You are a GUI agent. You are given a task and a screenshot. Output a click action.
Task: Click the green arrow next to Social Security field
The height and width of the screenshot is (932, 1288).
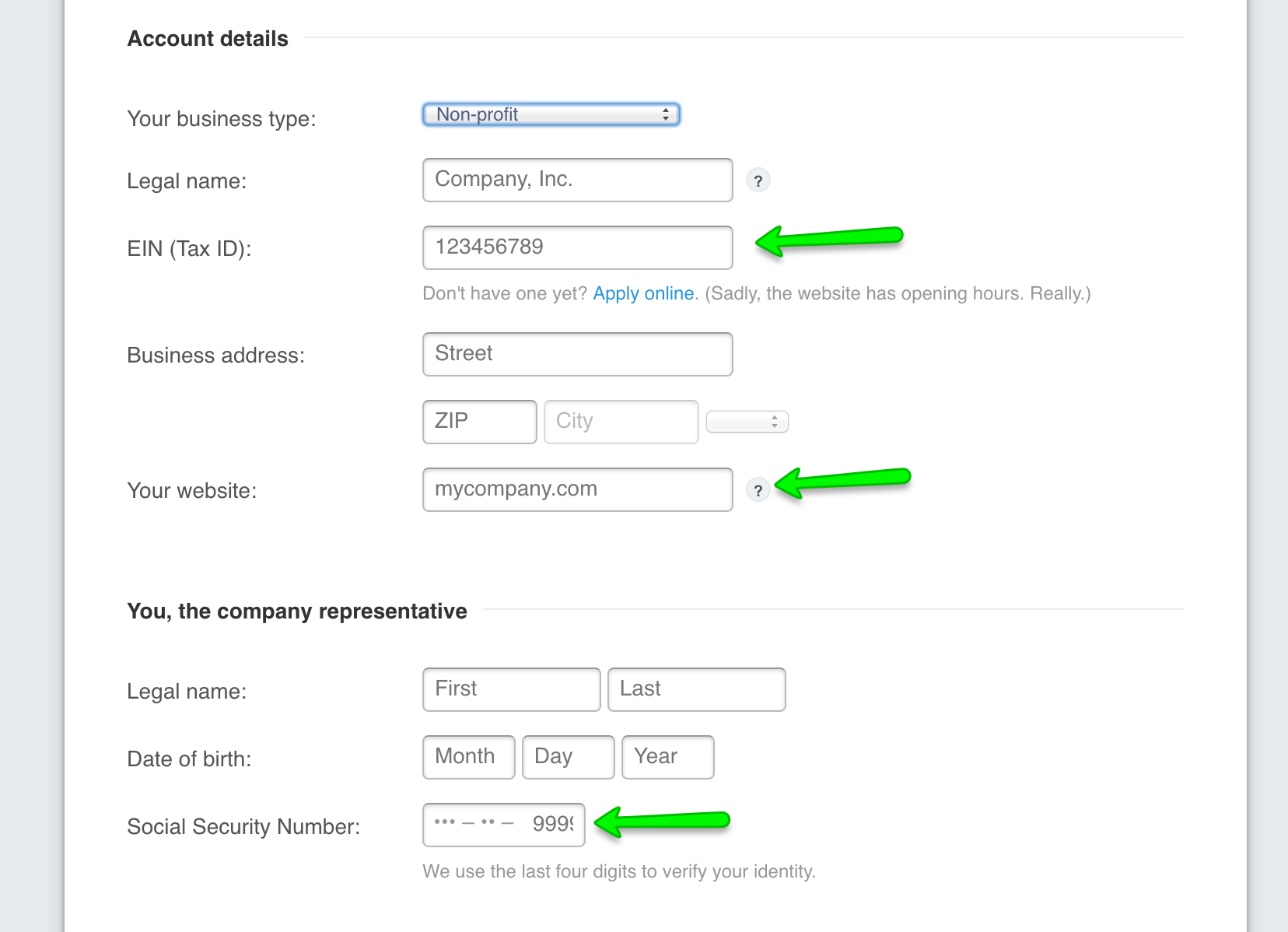pyautogui.click(x=662, y=822)
